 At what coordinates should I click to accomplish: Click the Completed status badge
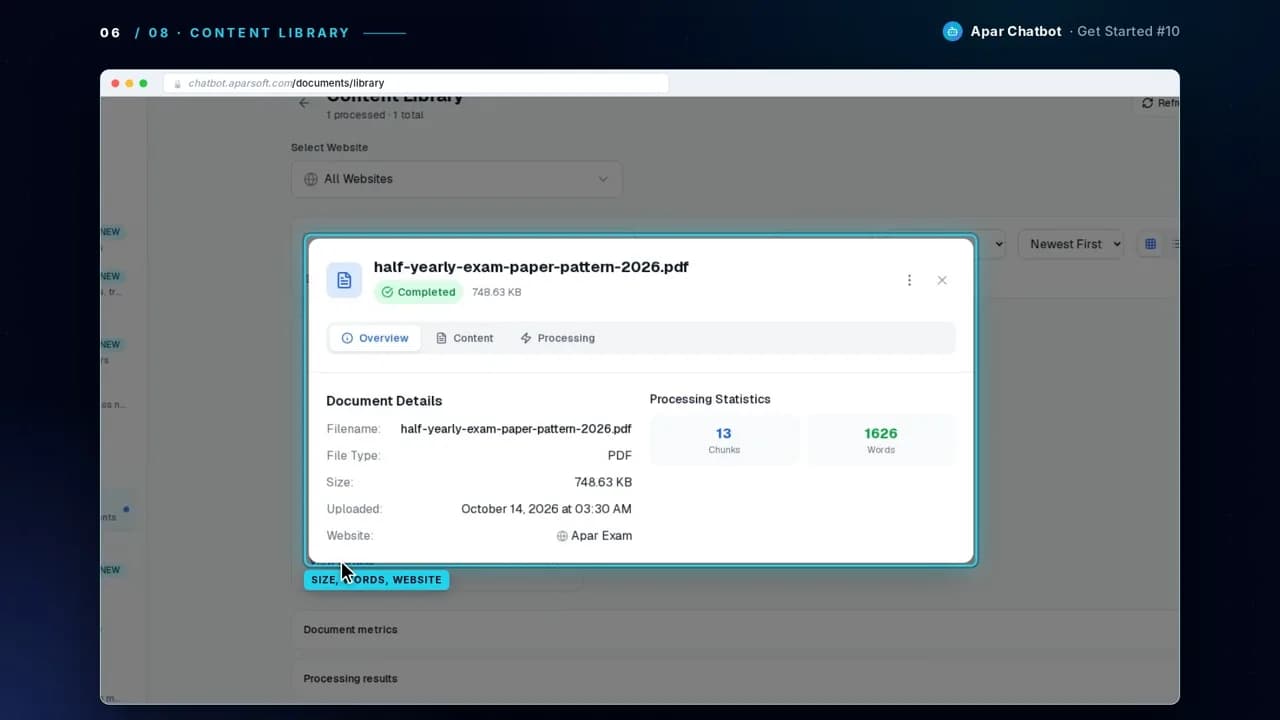[x=418, y=292]
